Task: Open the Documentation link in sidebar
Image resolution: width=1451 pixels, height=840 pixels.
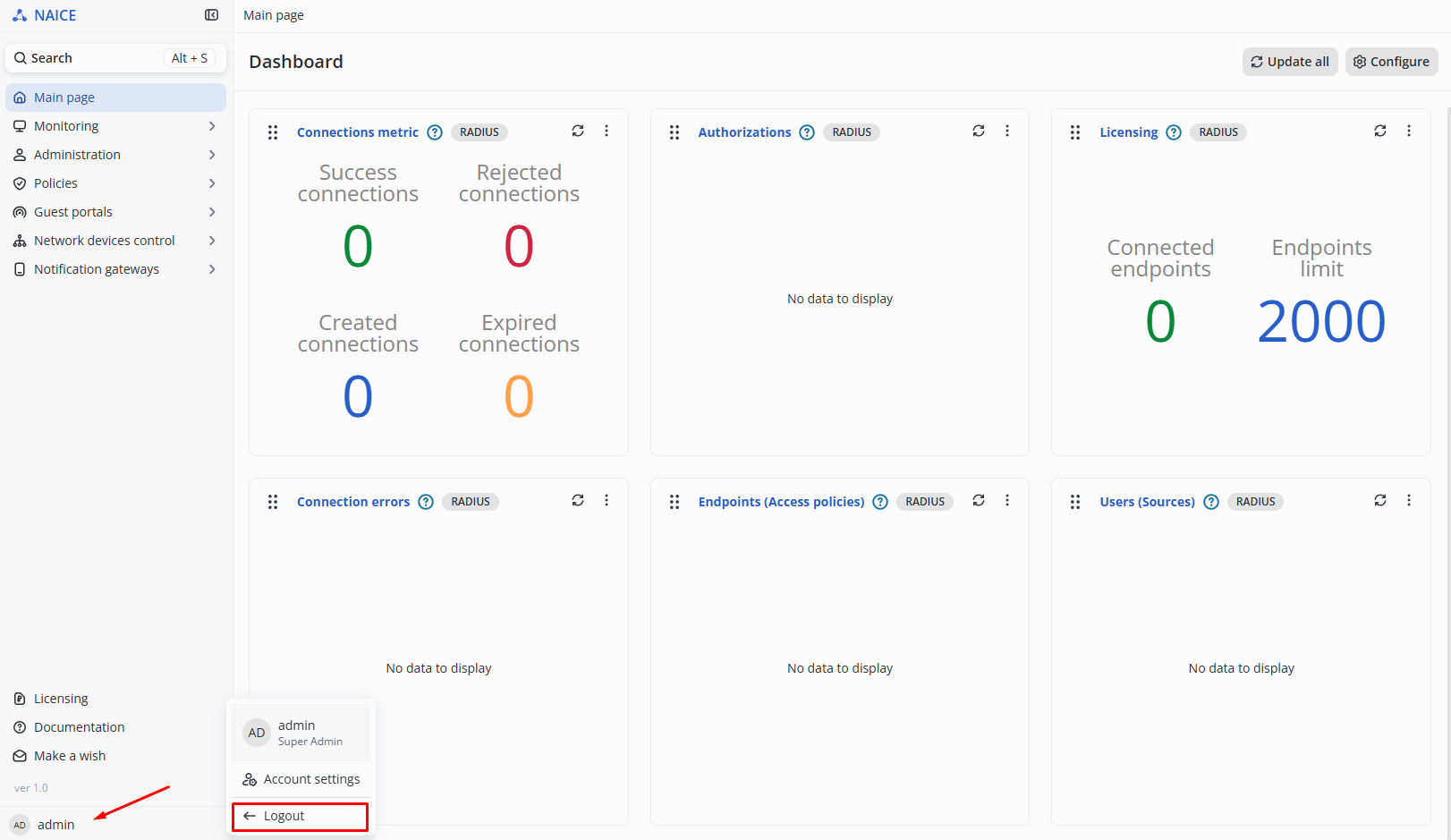Action: click(x=79, y=727)
